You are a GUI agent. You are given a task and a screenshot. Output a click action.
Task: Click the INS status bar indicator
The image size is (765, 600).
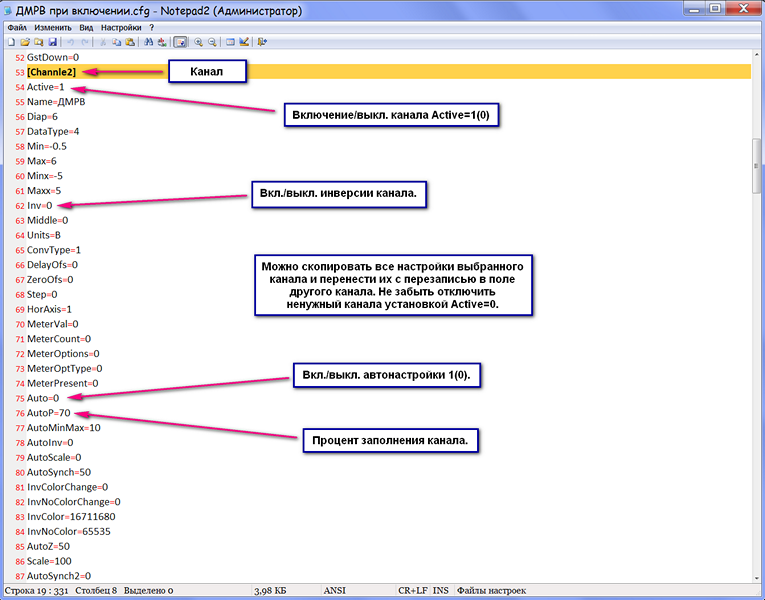click(441, 591)
